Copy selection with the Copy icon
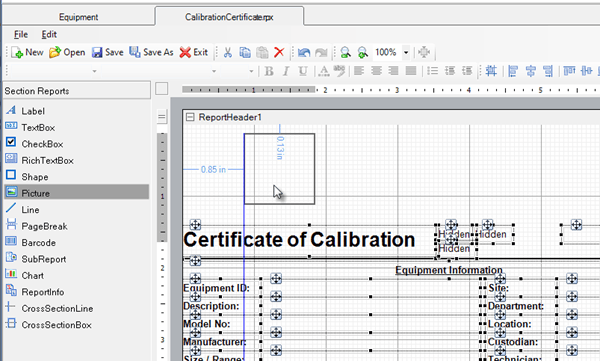The width and height of the screenshot is (600, 361). click(x=245, y=52)
